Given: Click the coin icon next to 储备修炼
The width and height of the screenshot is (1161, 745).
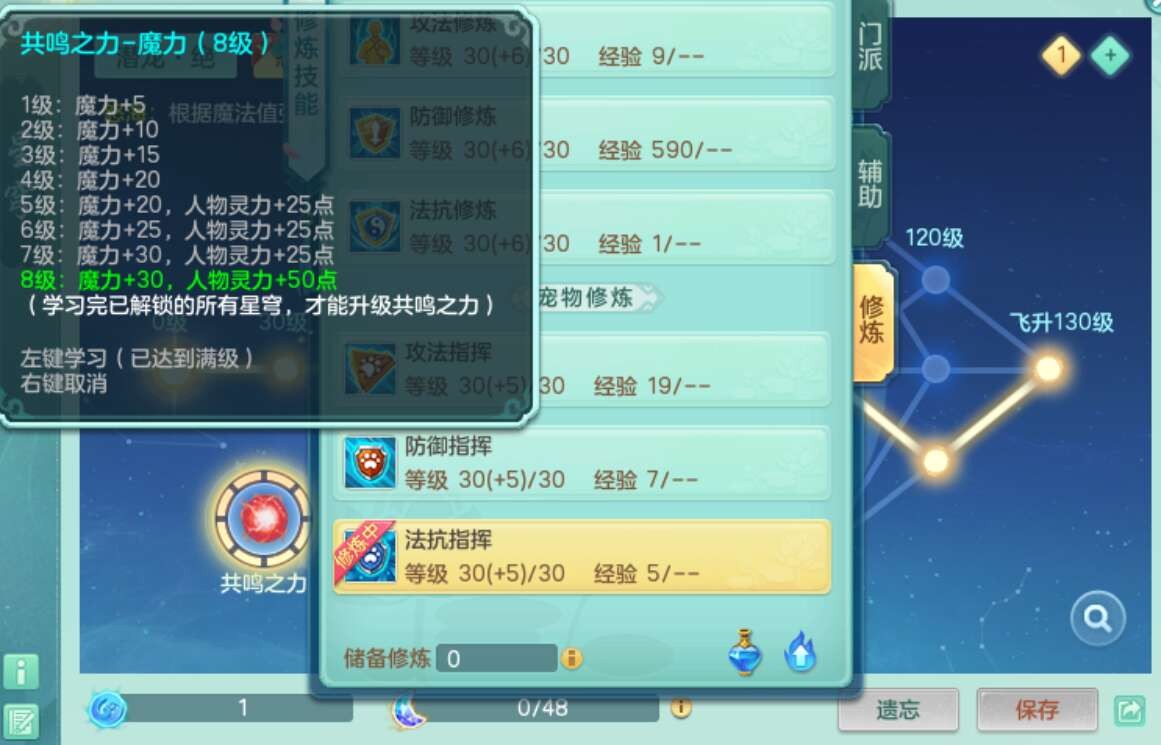Looking at the screenshot, I should click(572, 658).
